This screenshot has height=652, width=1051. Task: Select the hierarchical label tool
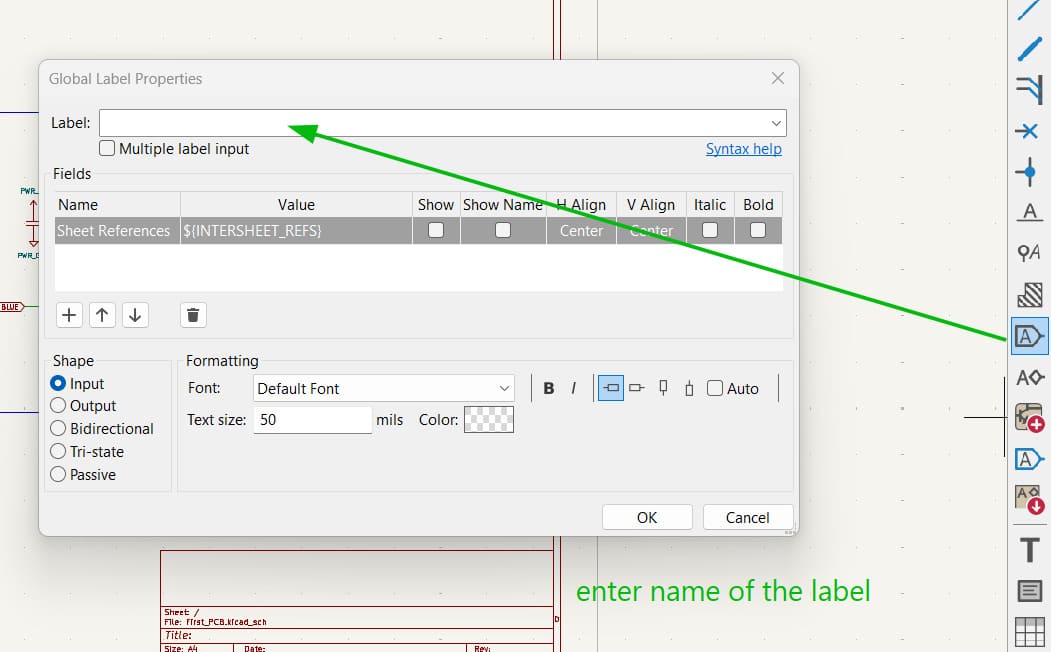point(1029,459)
